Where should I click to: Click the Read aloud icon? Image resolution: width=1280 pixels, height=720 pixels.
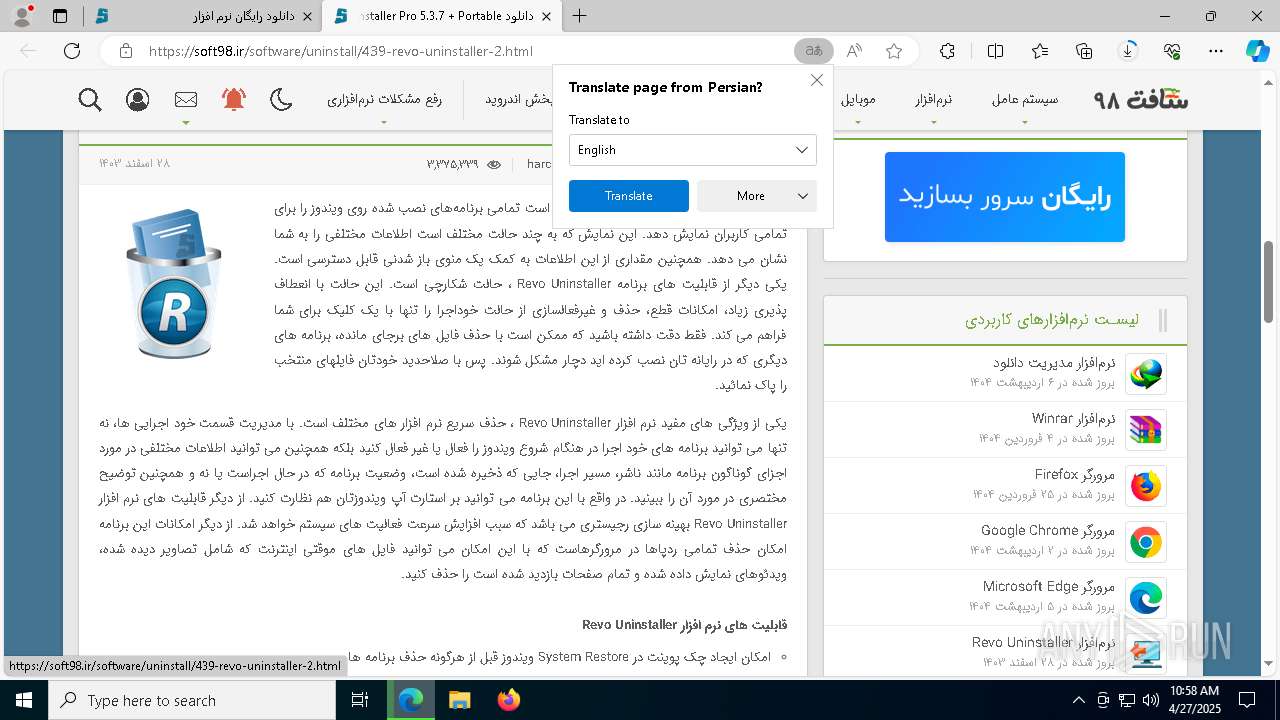coord(854,51)
